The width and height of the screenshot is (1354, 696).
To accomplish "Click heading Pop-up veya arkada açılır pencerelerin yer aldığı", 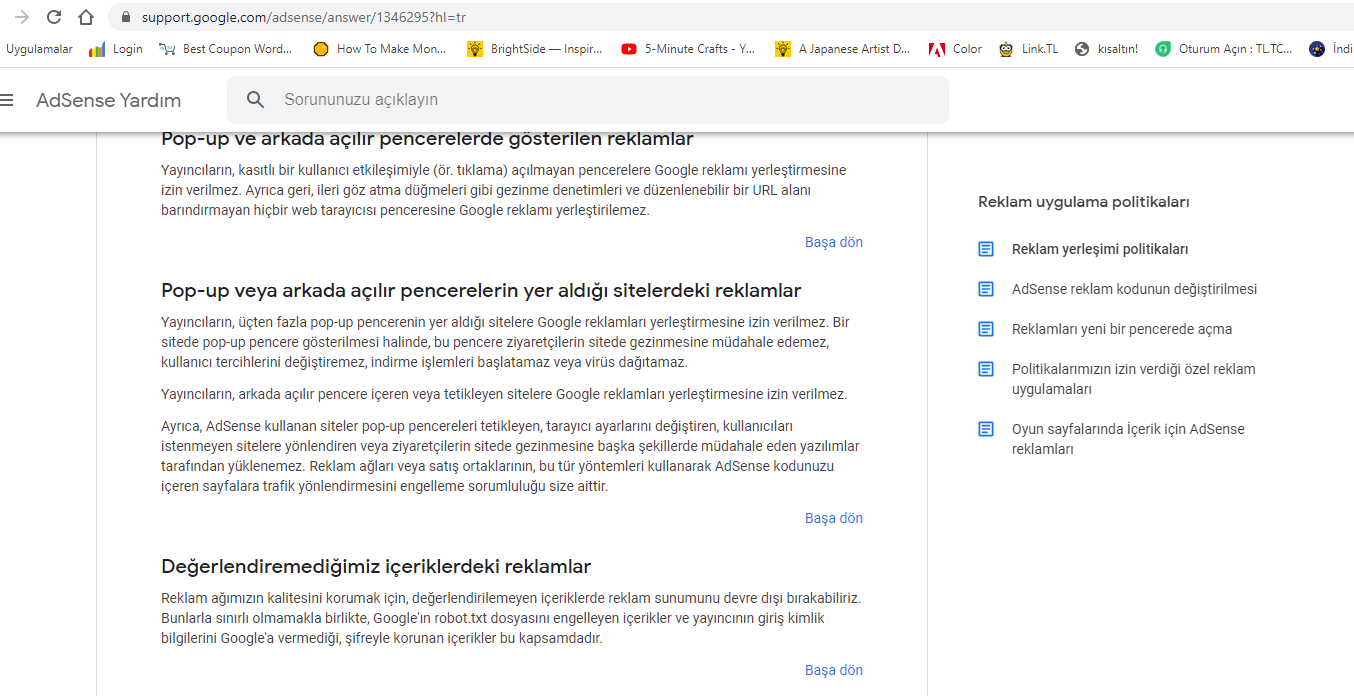I will (481, 290).
